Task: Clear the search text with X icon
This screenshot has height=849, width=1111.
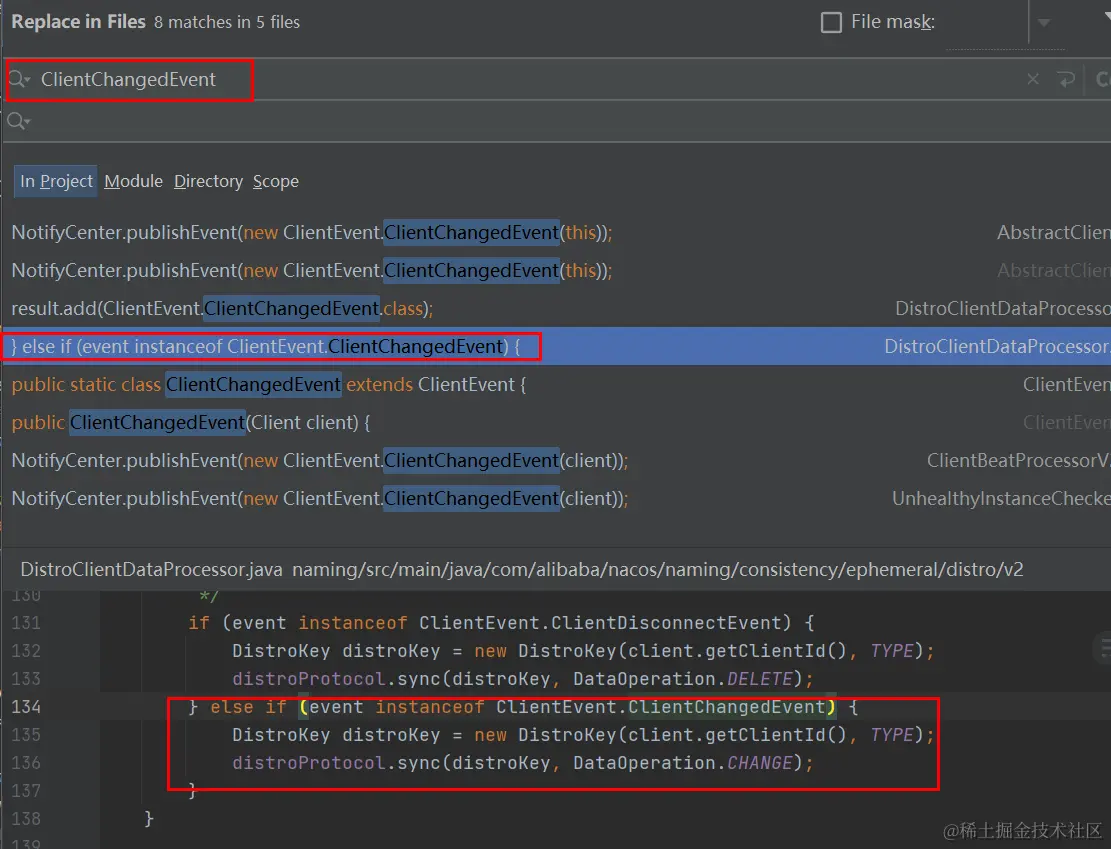Action: click(1033, 79)
